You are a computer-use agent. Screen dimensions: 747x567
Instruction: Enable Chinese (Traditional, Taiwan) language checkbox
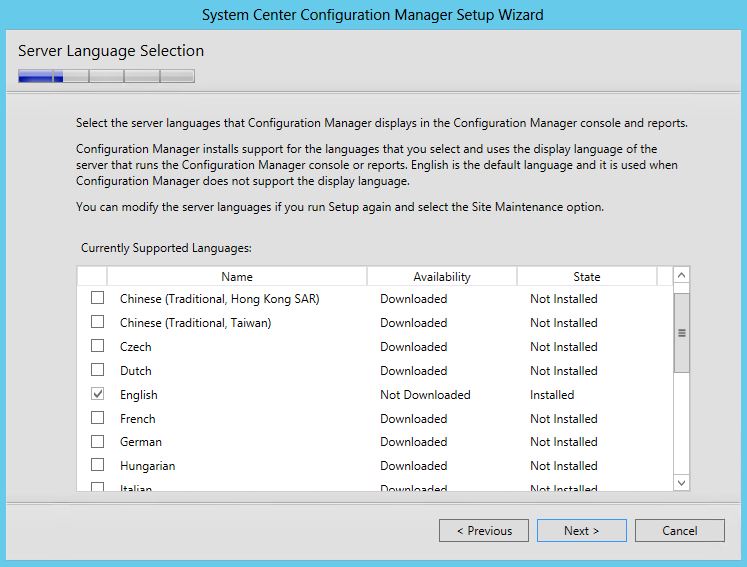pos(98,322)
